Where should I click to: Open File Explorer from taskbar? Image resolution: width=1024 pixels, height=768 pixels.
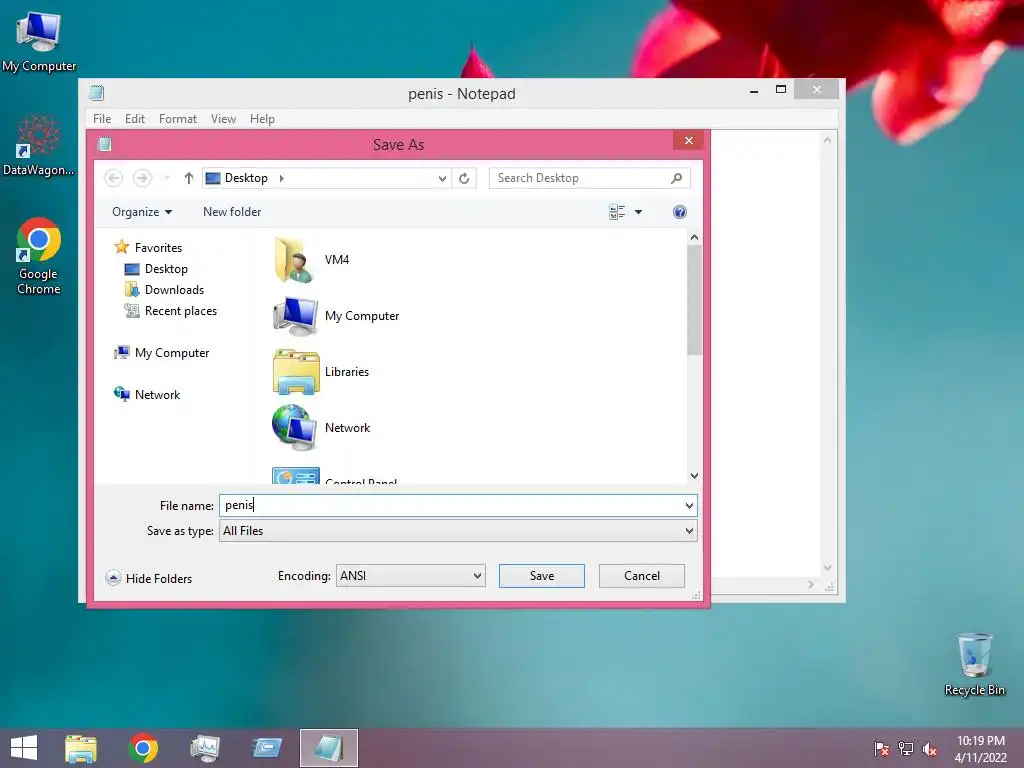click(81, 748)
